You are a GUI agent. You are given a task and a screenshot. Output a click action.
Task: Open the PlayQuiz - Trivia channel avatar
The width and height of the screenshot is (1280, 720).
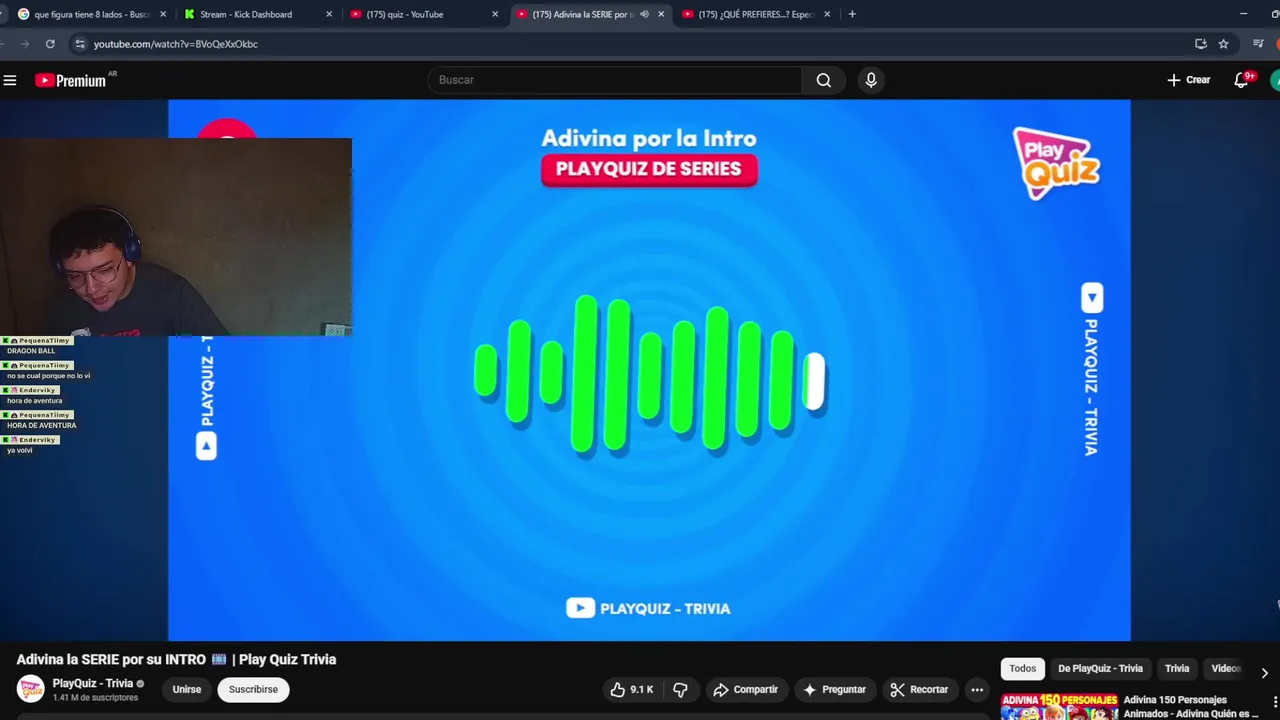(x=30, y=689)
